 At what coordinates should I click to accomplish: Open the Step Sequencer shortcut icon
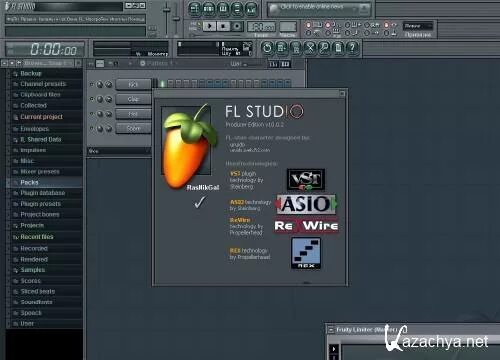[209, 9]
